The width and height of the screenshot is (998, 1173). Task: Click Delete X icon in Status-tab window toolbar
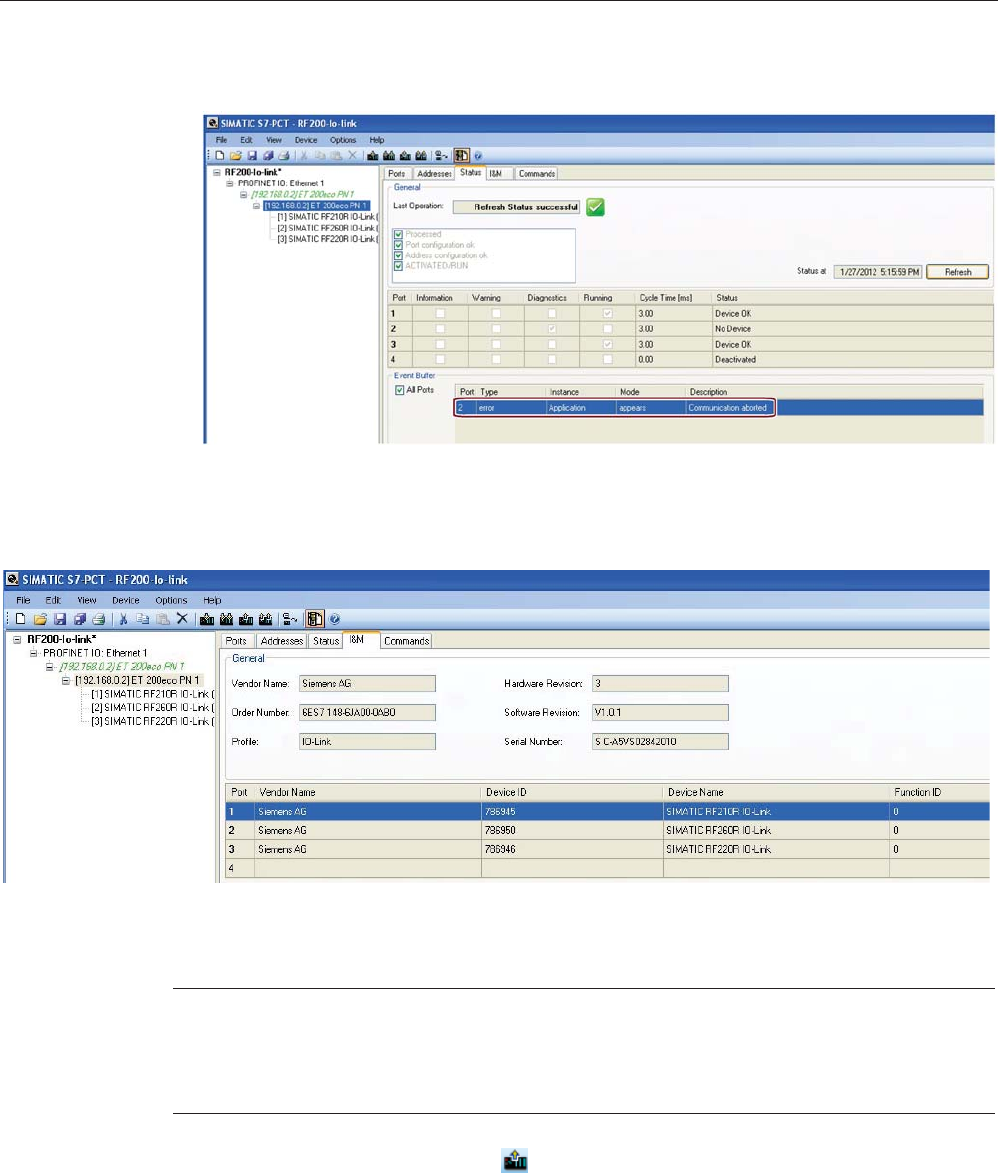(352, 156)
